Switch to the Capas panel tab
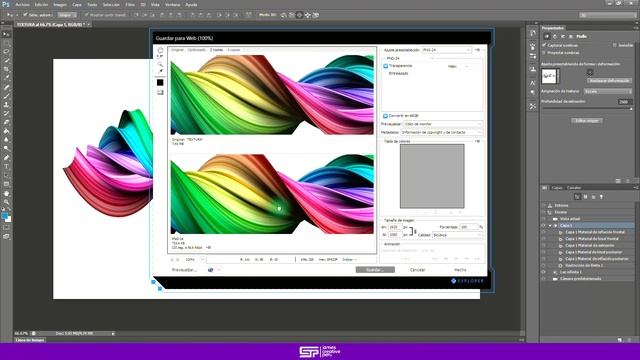640x360 pixels. (557, 188)
